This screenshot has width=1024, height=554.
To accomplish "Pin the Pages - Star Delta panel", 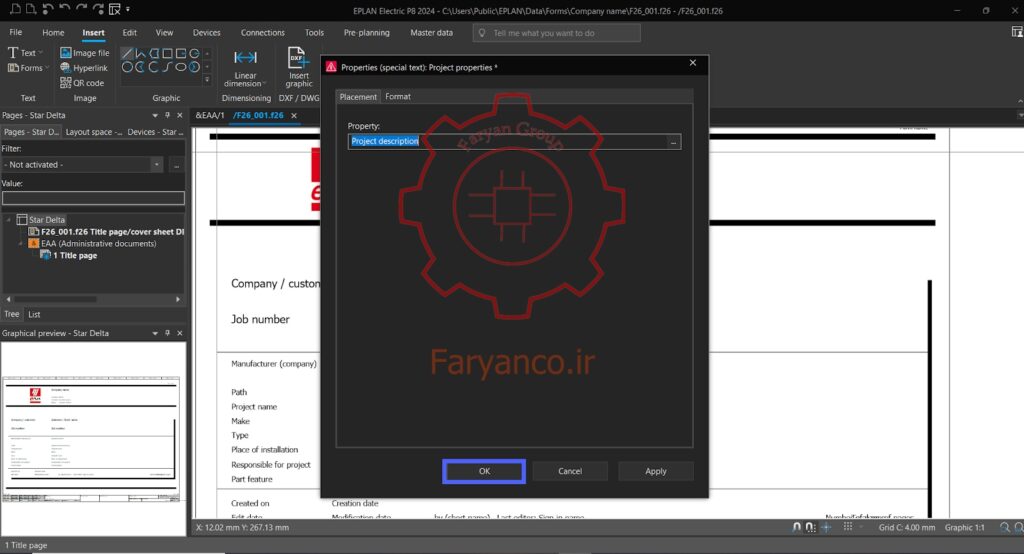I will click(x=167, y=115).
